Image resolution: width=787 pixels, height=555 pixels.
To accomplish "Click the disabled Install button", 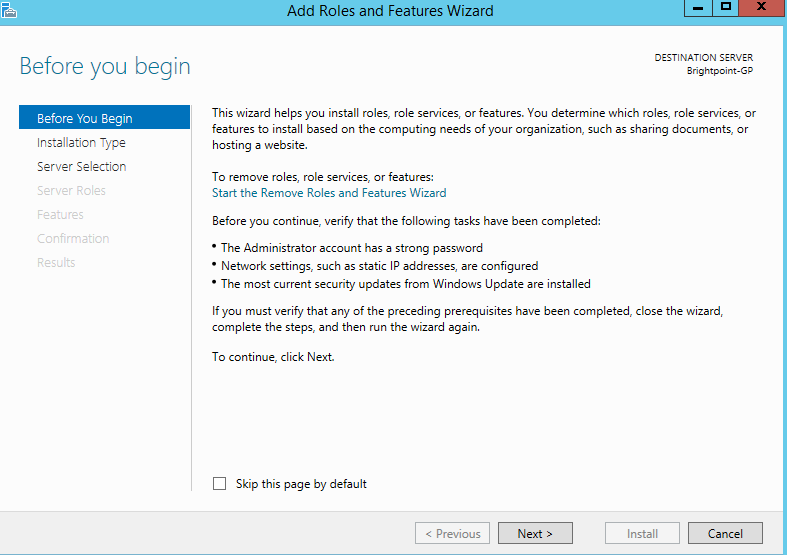I will click(x=642, y=534).
